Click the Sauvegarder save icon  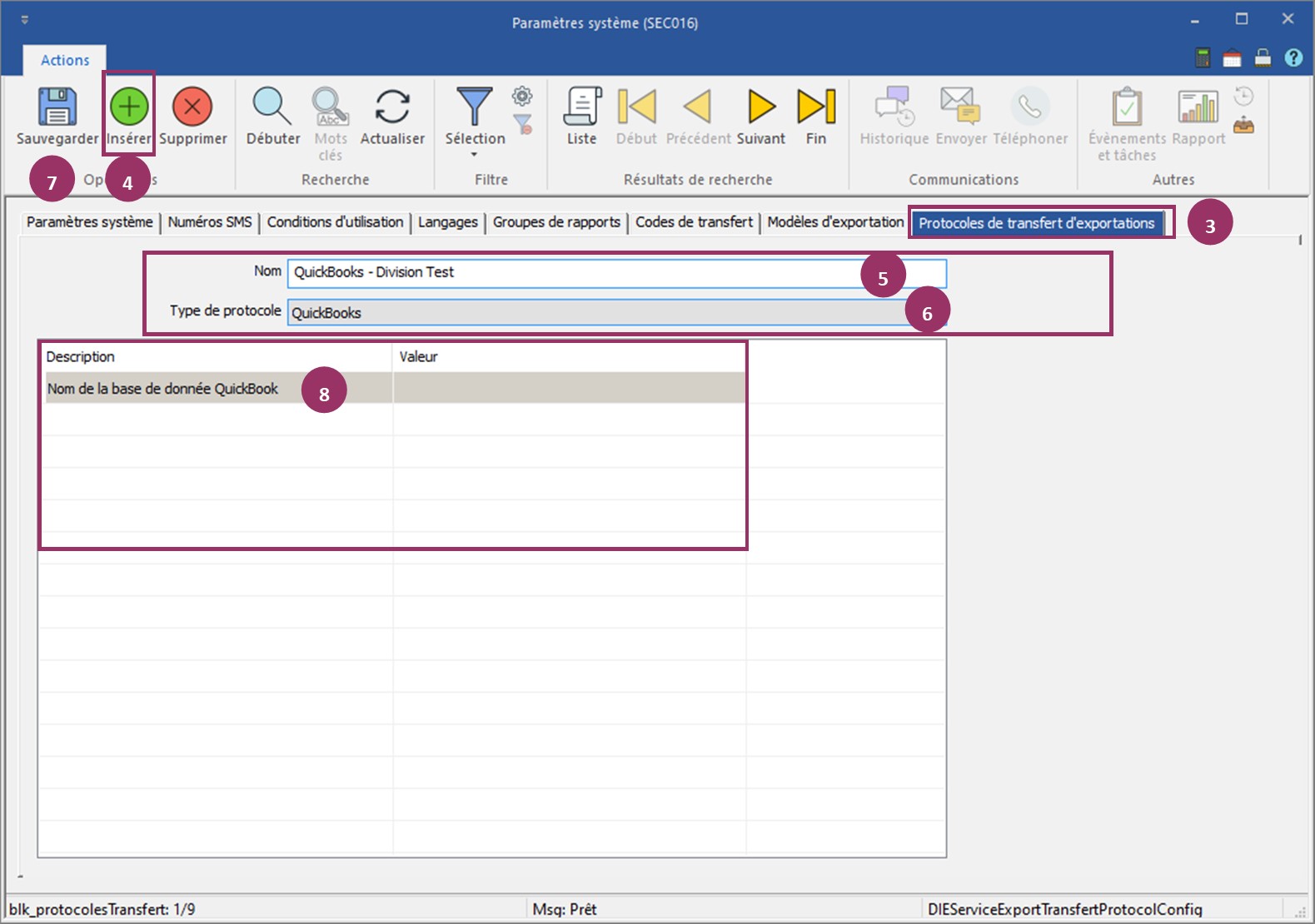tap(57, 107)
